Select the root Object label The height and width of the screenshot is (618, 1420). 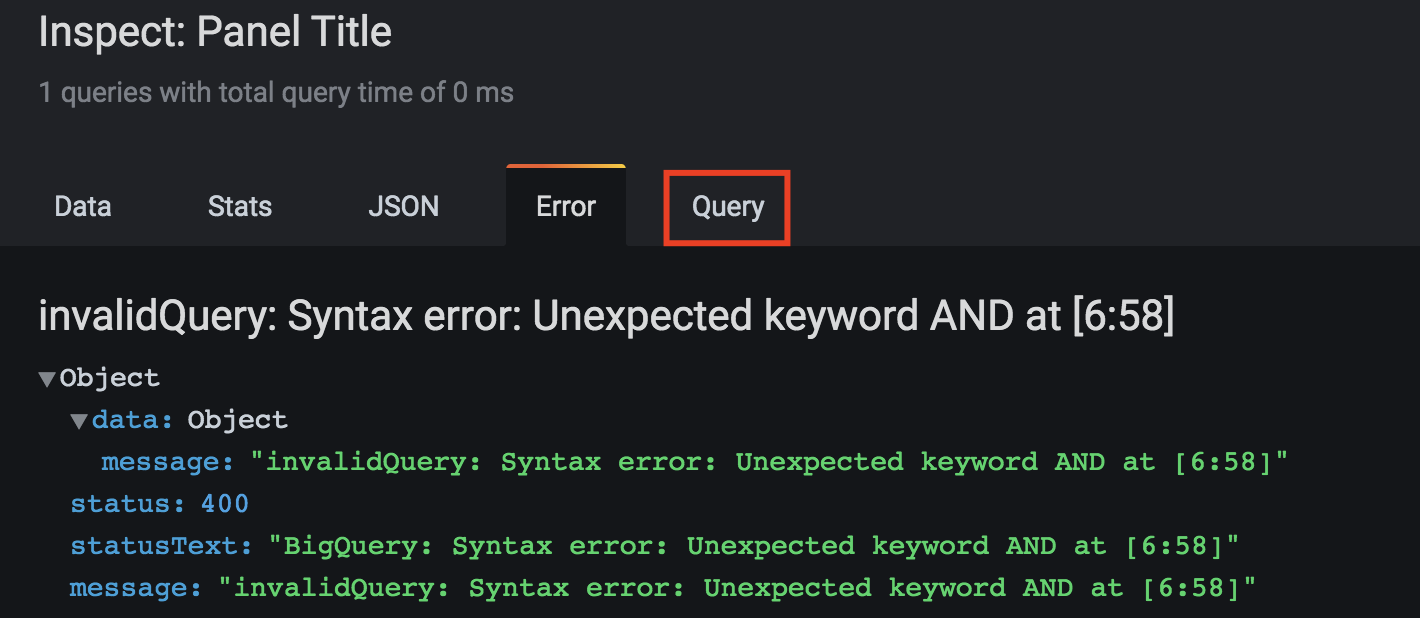110,378
